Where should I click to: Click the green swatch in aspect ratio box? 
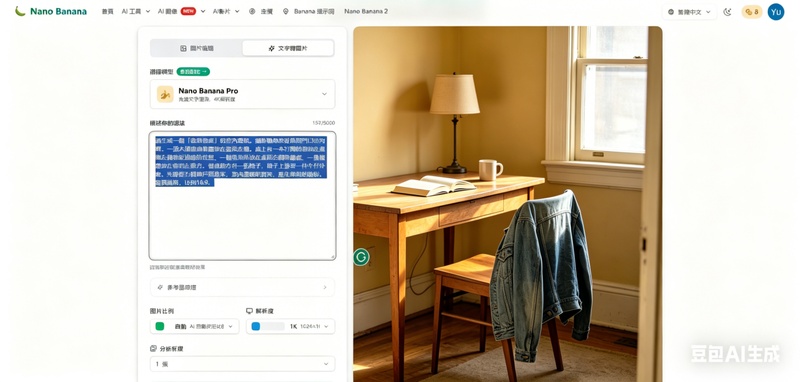point(160,326)
